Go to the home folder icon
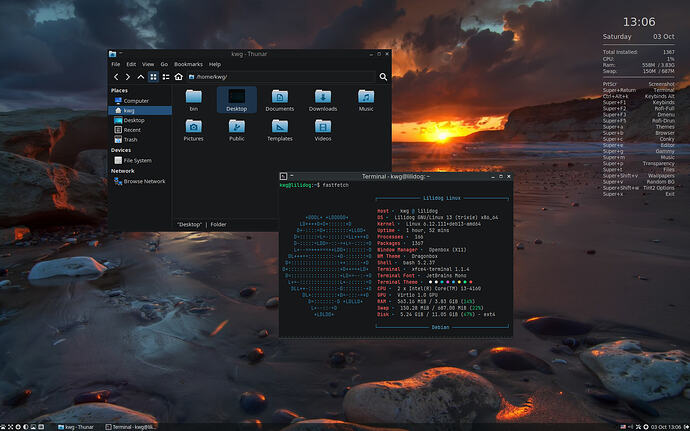Screen dimensions: 690x431 (x=178, y=77)
